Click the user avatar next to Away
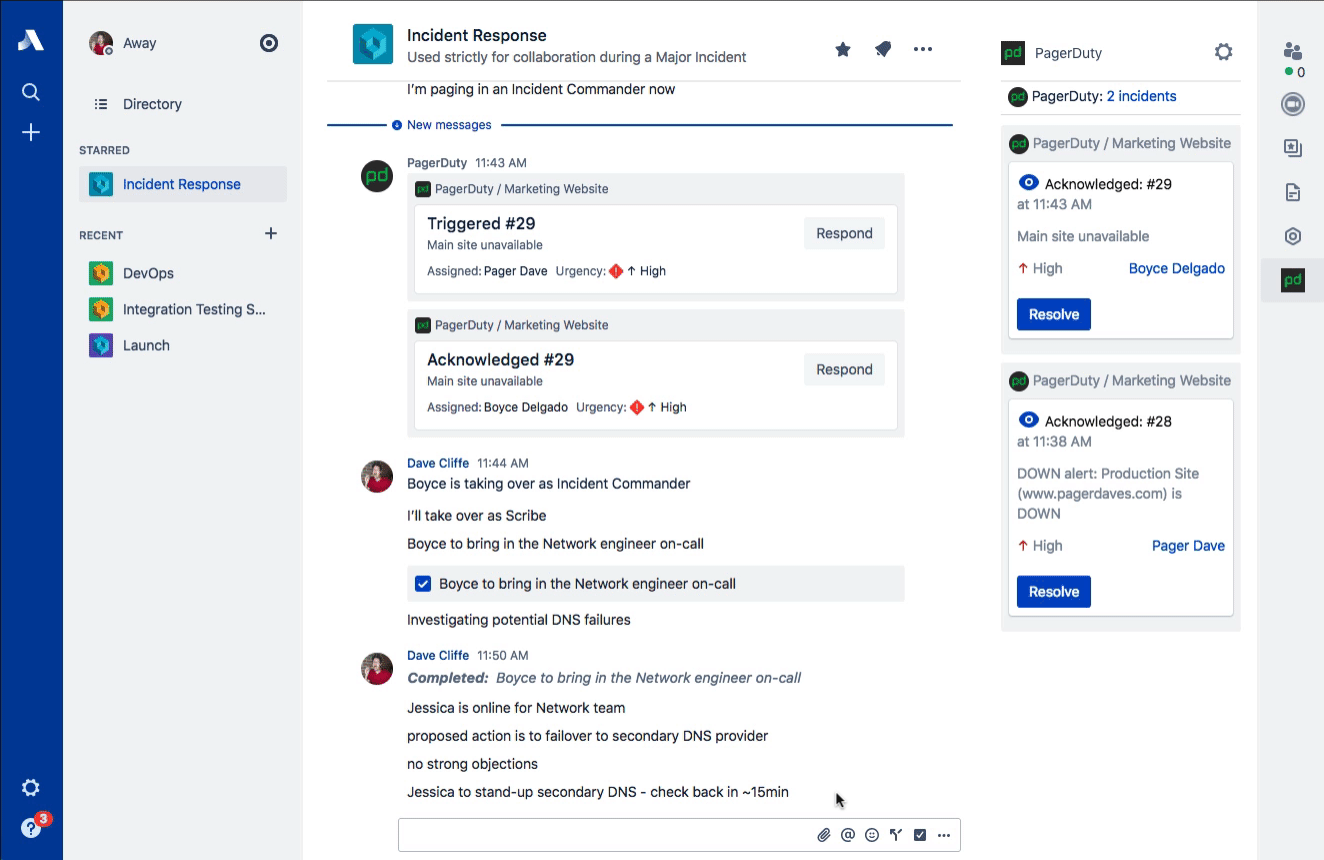 (x=101, y=43)
